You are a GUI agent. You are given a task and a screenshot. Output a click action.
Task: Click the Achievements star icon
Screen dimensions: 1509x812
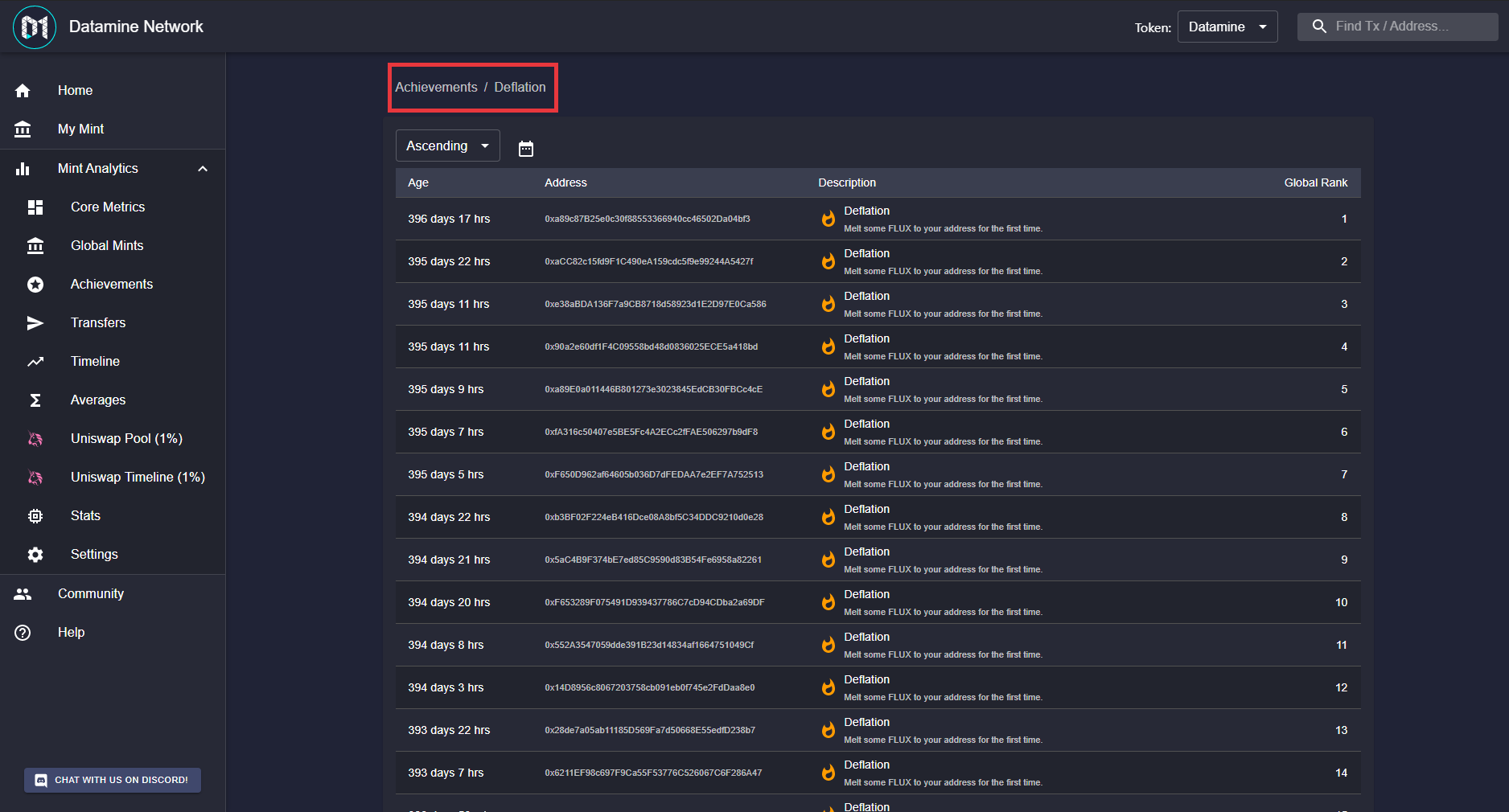(x=35, y=285)
